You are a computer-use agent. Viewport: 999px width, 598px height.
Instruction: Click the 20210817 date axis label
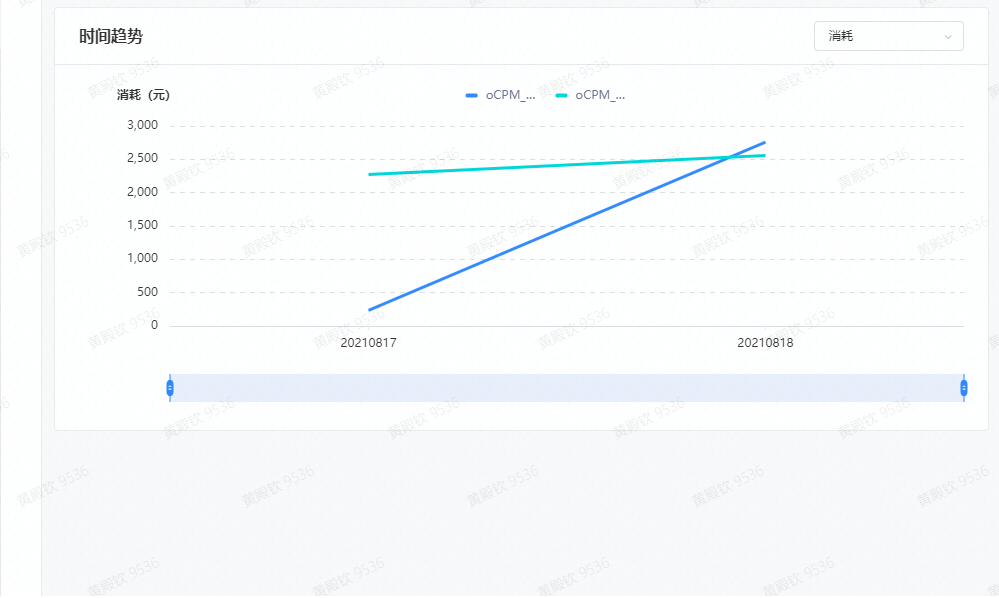tap(368, 343)
